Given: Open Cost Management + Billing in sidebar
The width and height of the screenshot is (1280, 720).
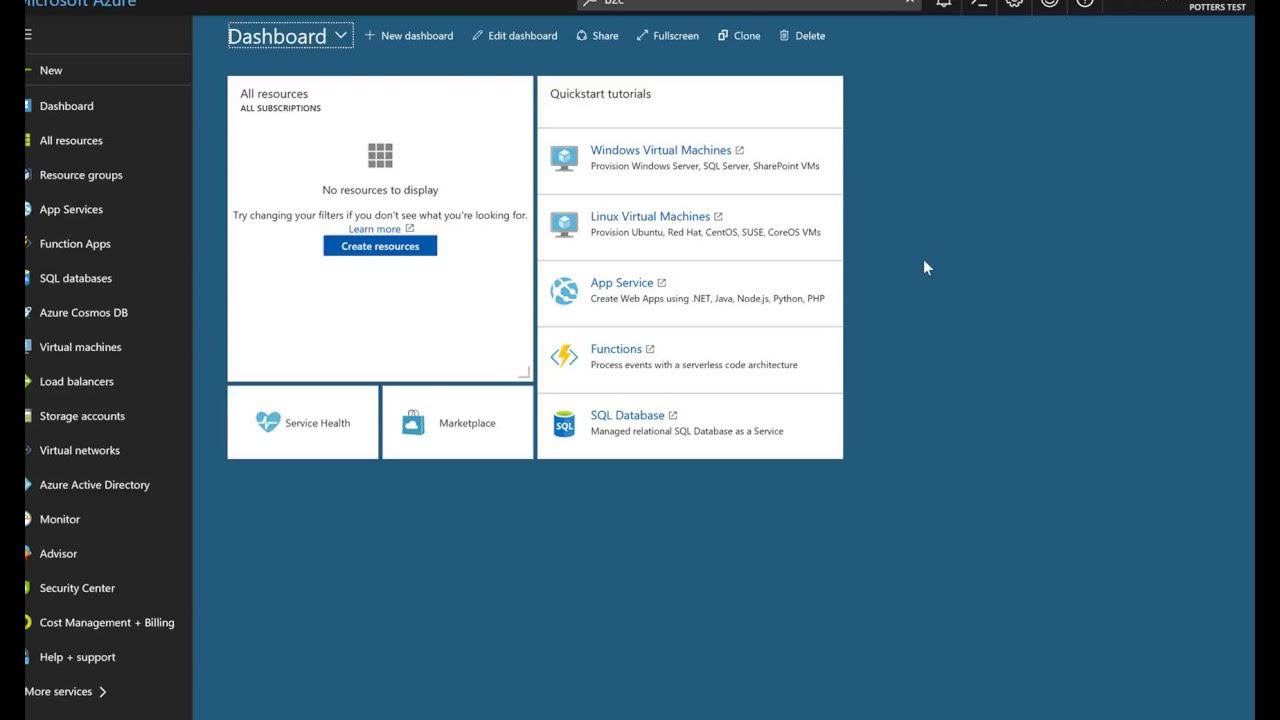Looking at the screenshot, I should click(108, 623).
